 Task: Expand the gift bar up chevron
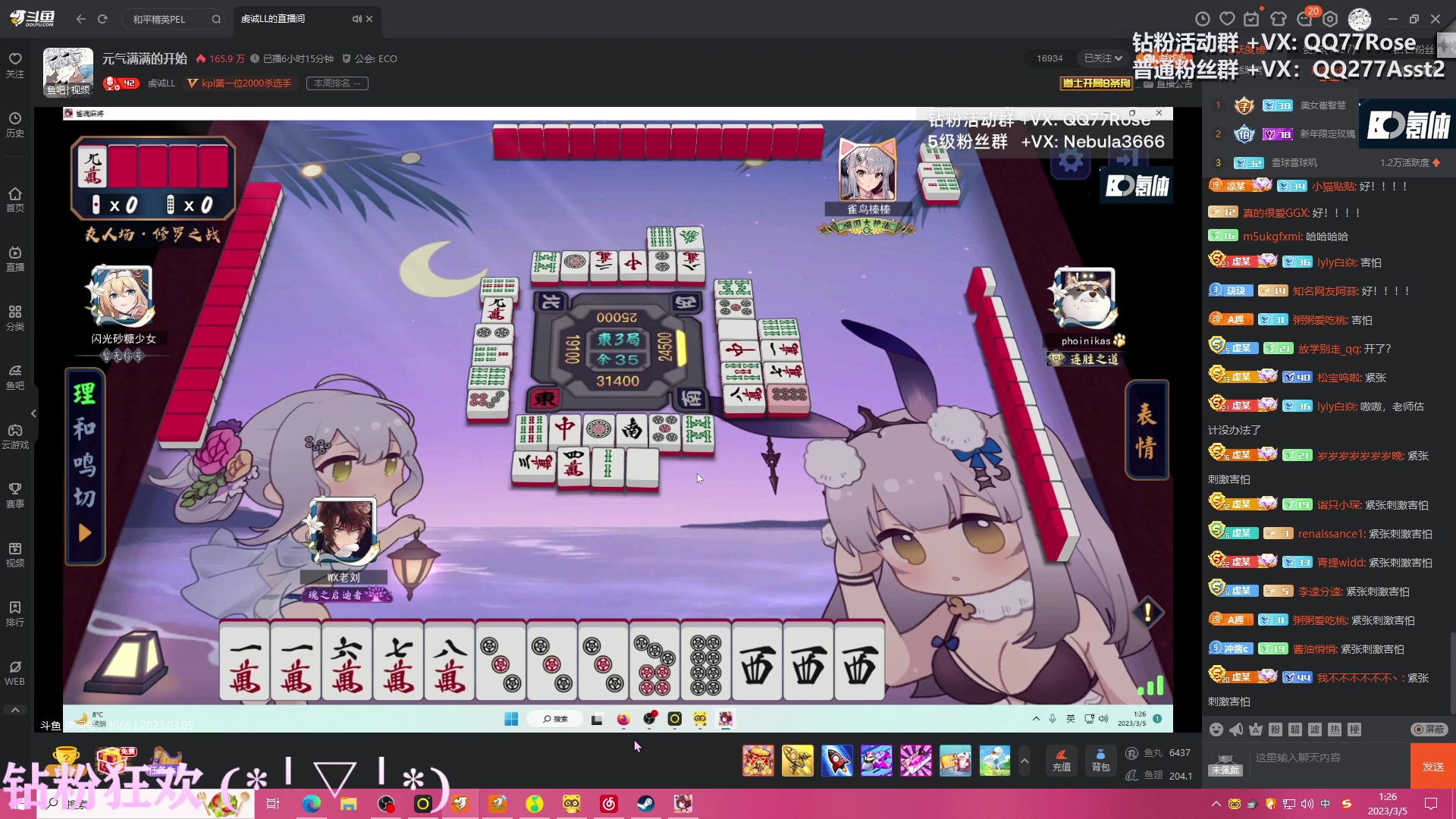[x=1025, y=761]
